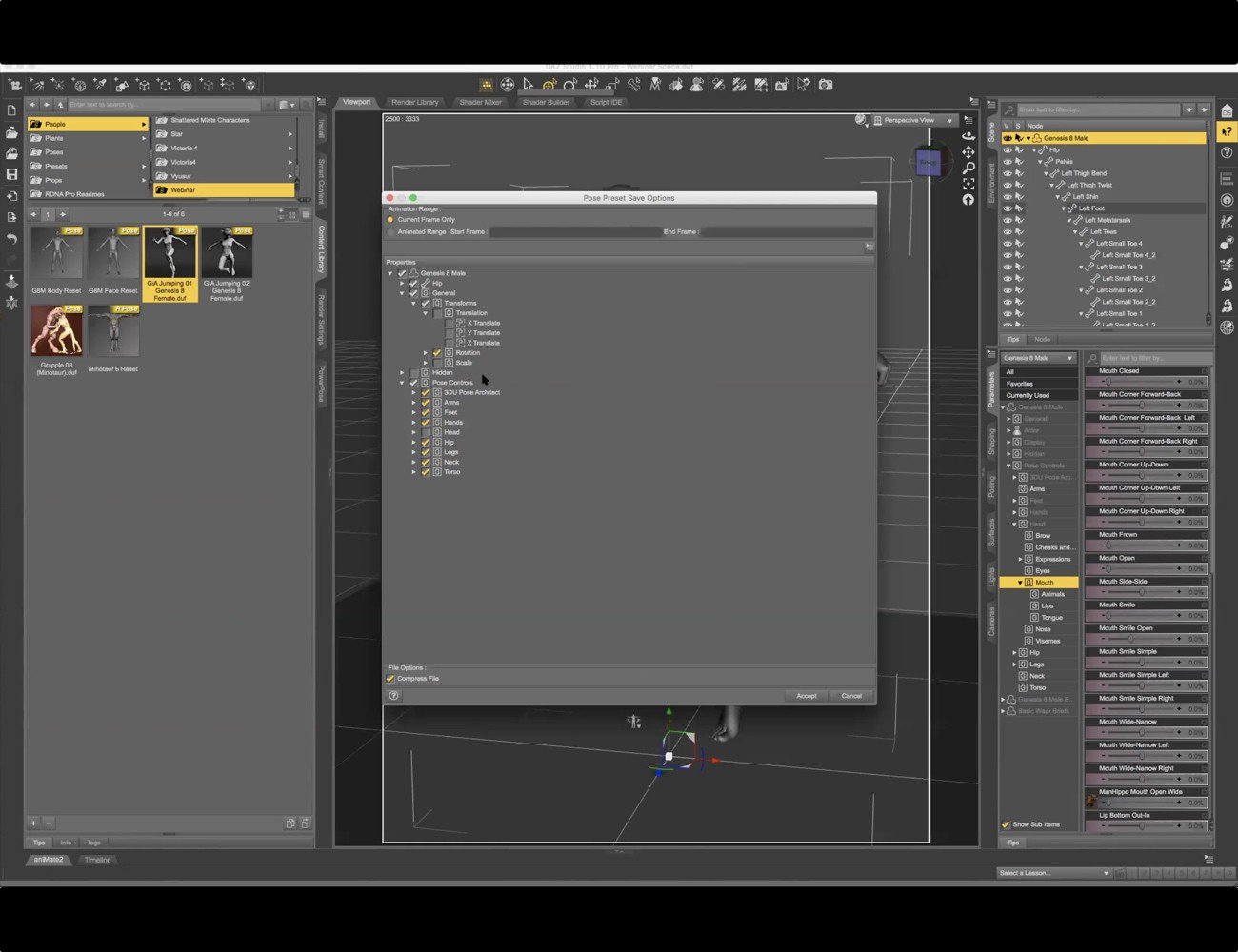Switch to the Shader Builder tab
Viewport: 1238px width, 952px height.
546,102
